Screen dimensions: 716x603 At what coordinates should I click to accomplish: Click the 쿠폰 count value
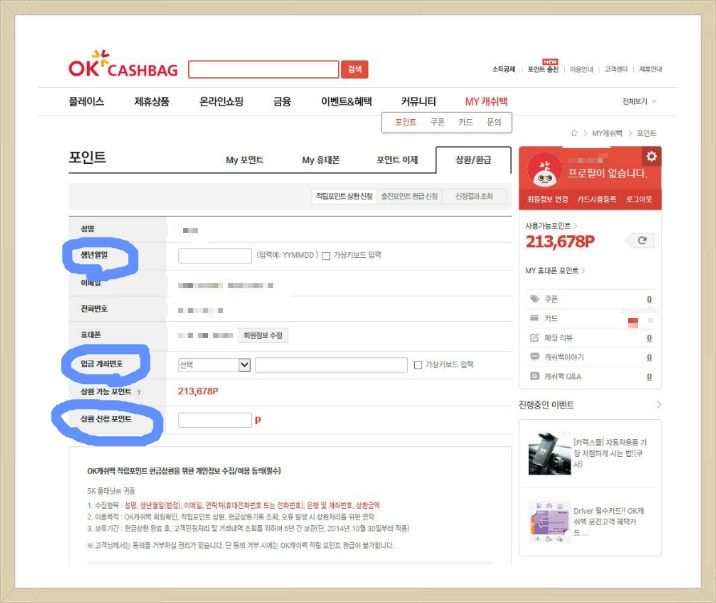649,299
